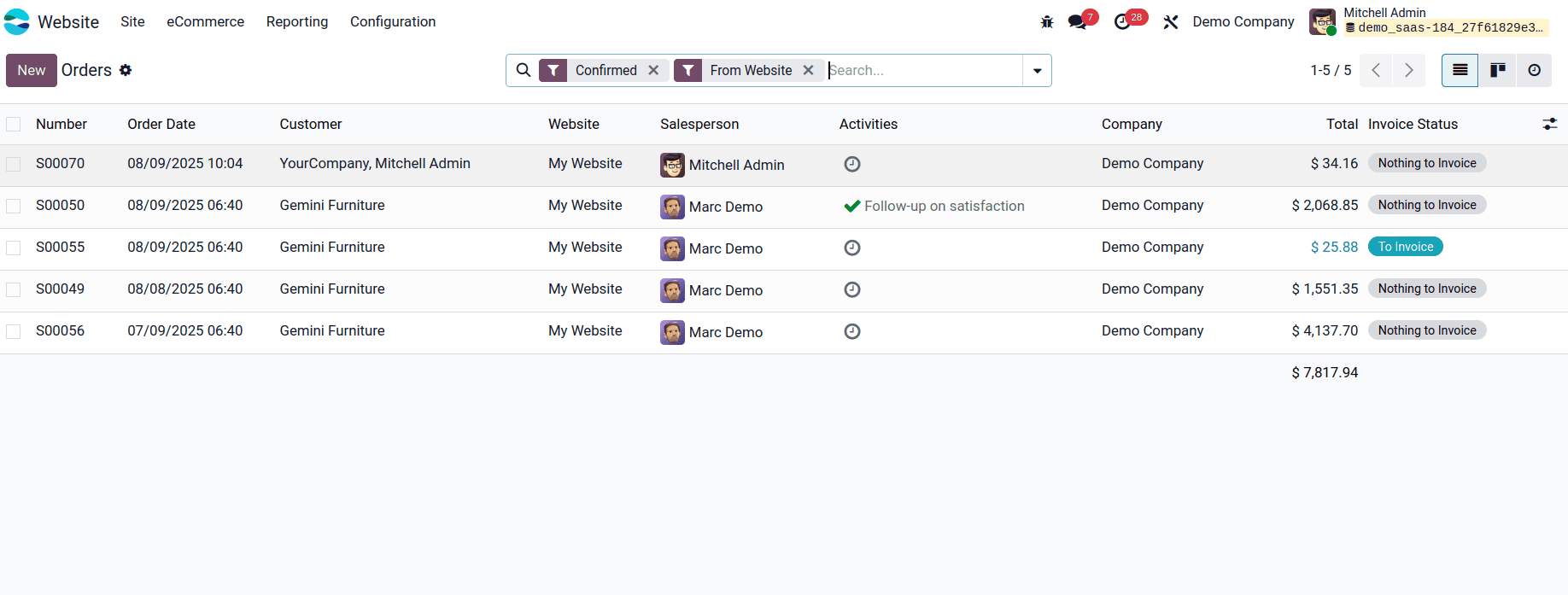Open the debug bug icon menu
This screenshot has width=1568, height=595.
click(x=1047, y=22)
